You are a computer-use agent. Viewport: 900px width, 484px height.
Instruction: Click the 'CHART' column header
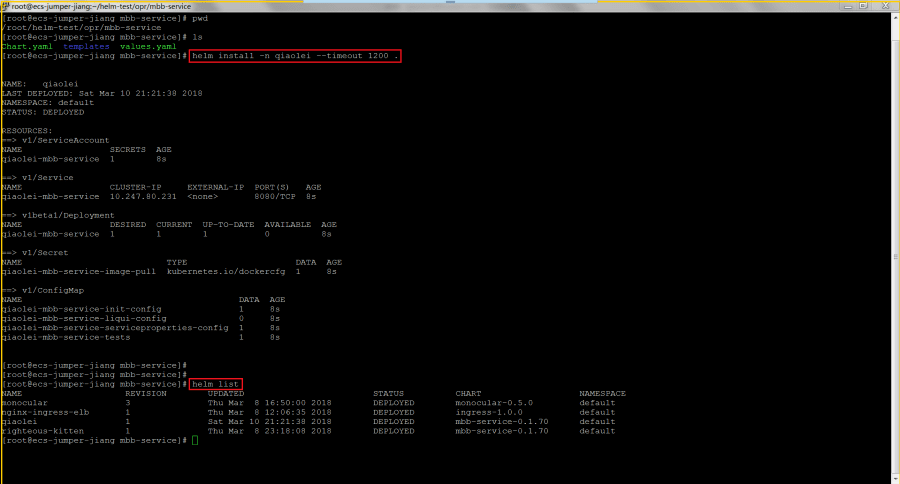pyautogui.click(x=468, y=393)
